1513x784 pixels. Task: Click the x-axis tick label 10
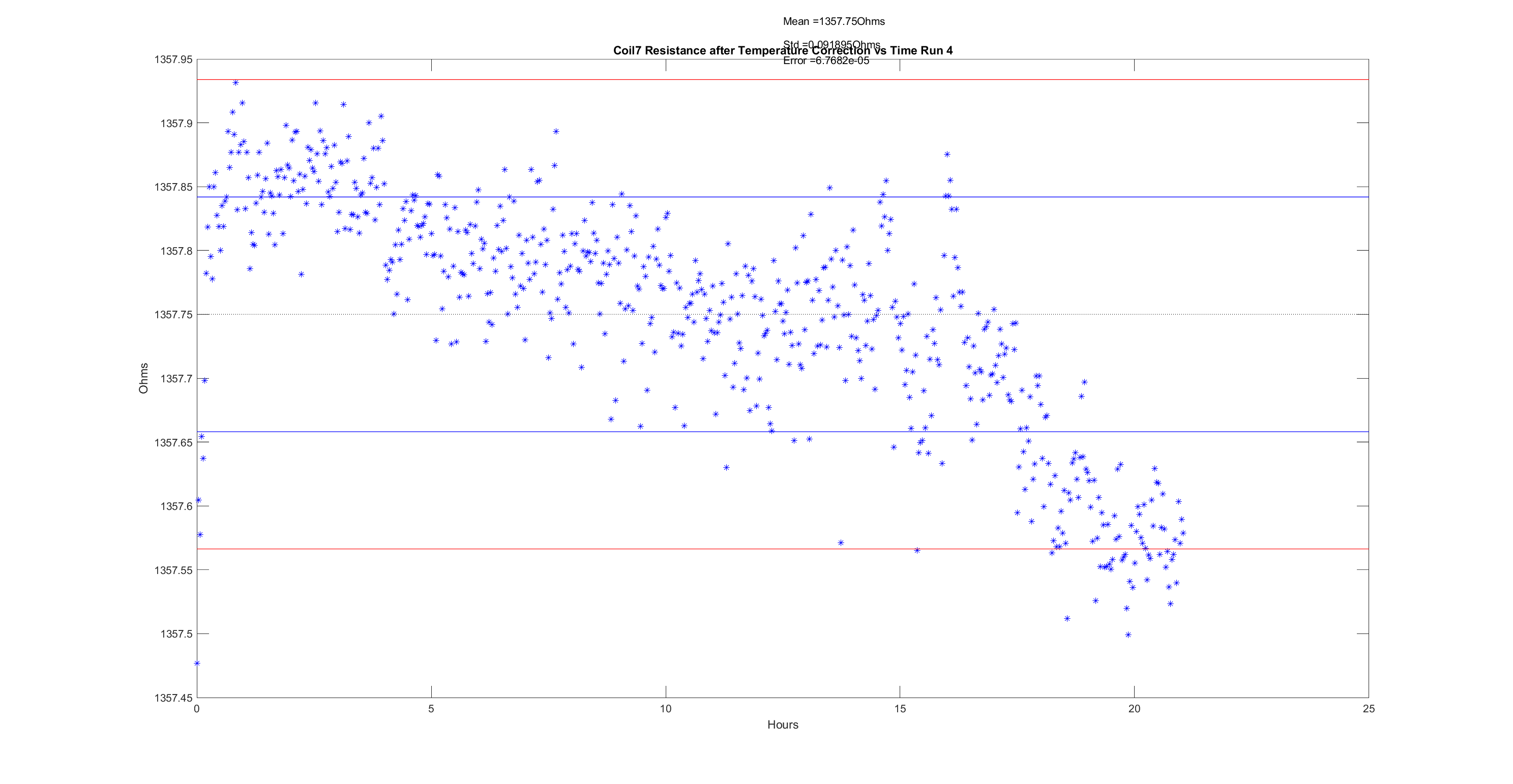665,709
